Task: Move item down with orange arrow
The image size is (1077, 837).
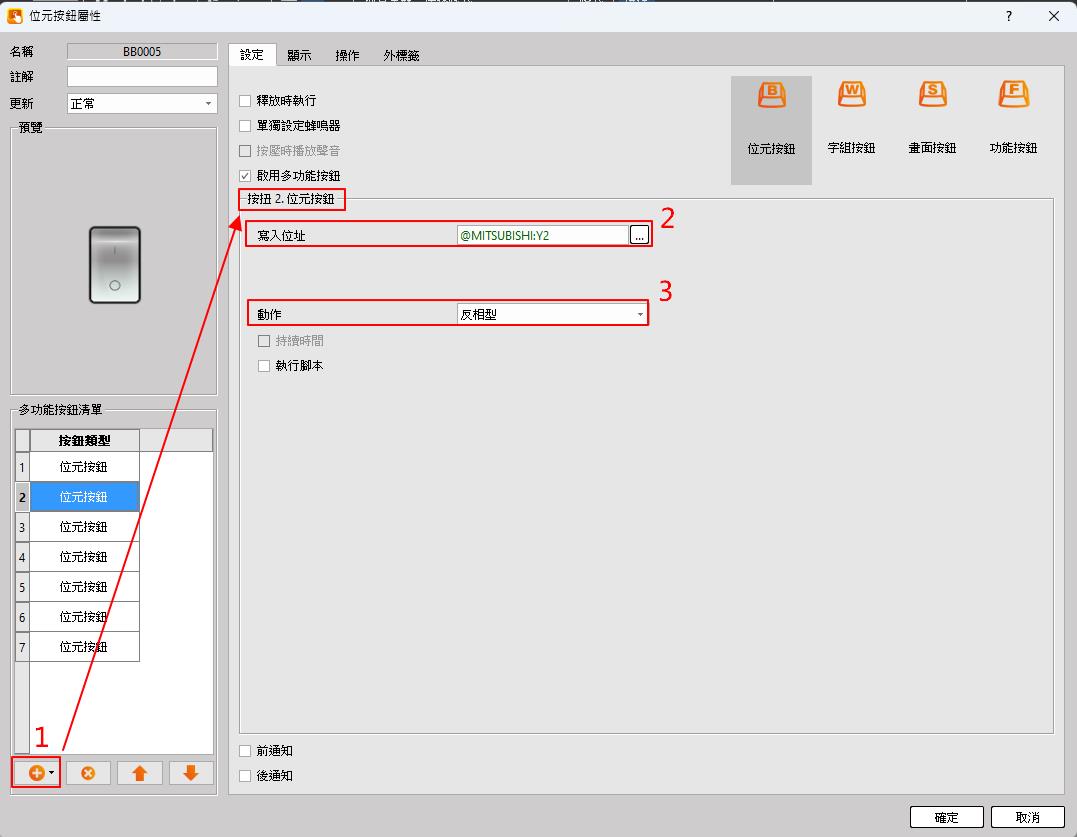Action: (191, 773)
